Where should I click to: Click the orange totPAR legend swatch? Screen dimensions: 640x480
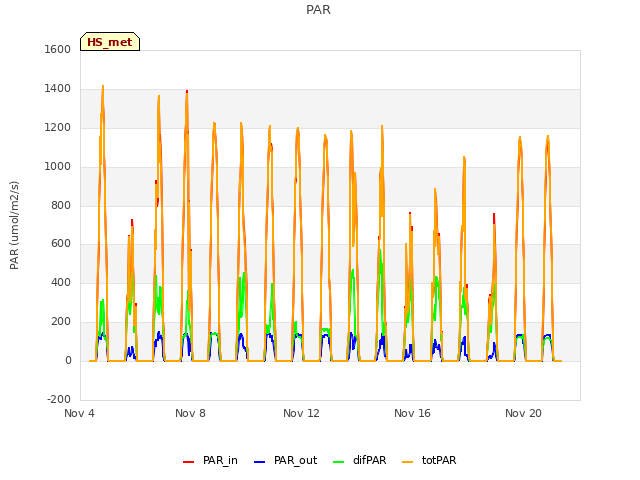tap(407, 462)
